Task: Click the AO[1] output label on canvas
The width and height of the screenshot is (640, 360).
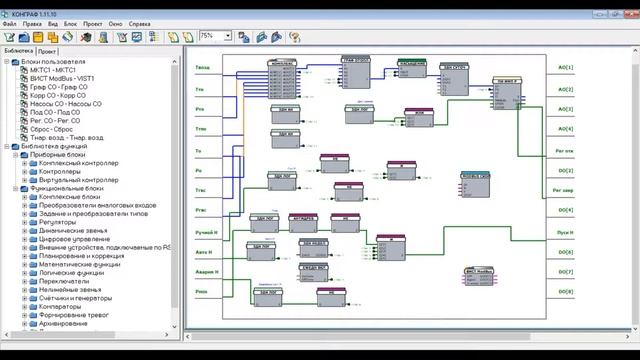Action: (x=565, y=67)
